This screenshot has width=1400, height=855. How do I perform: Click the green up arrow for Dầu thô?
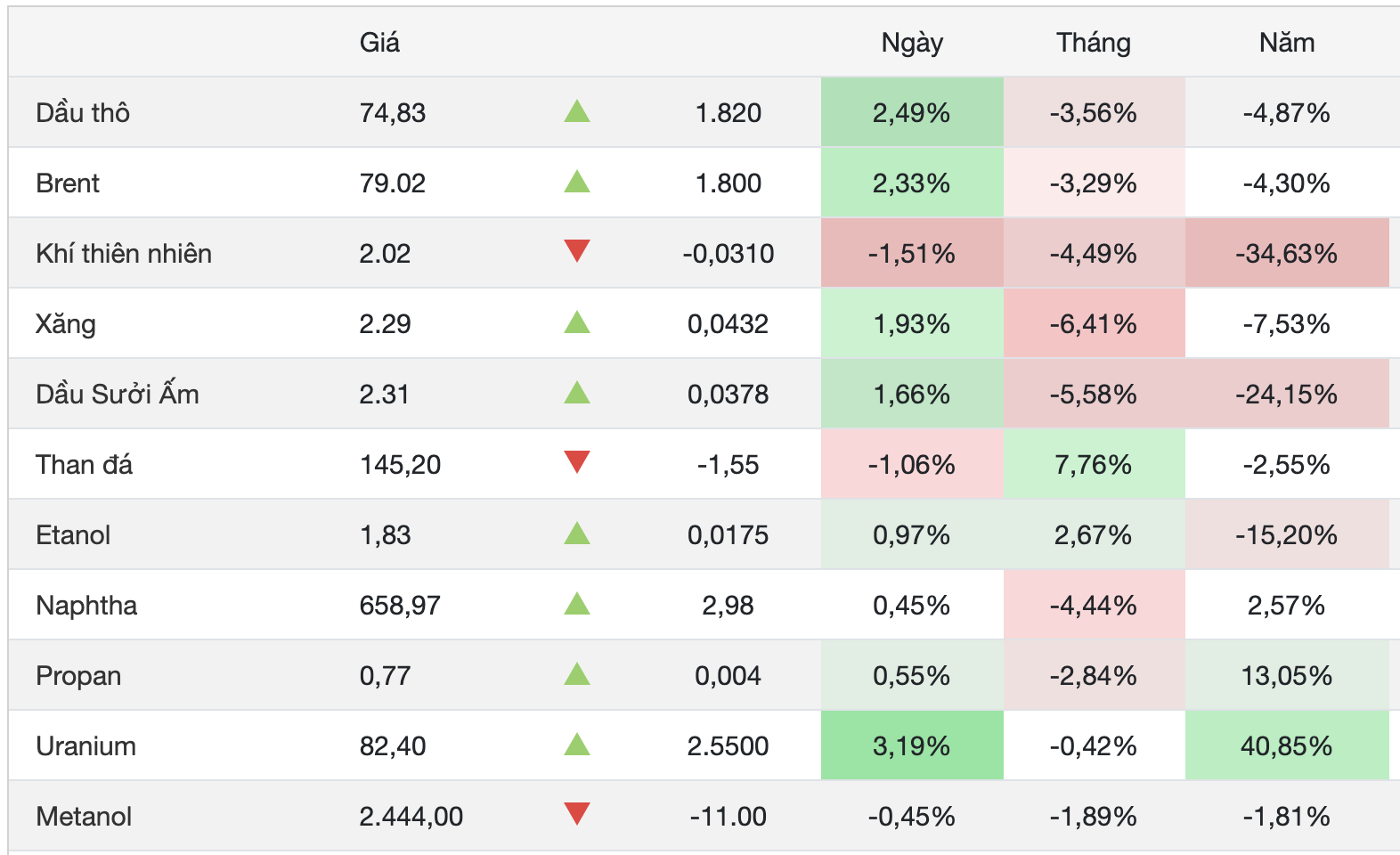577,111
